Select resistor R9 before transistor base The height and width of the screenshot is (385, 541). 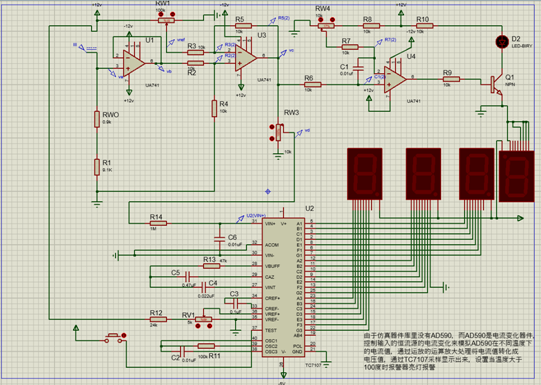451,79
